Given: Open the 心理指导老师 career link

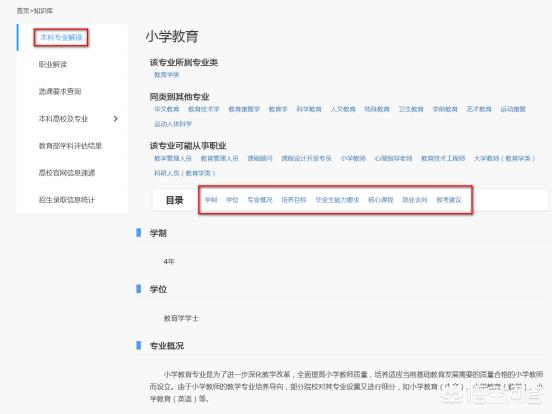Looking at the screenshot, I should coord(393,158).
